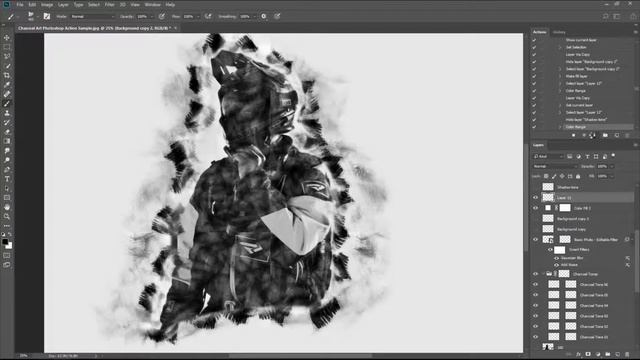Open the Image menu
This screenshot has width=640, height=360.
(x=47, y=4)
